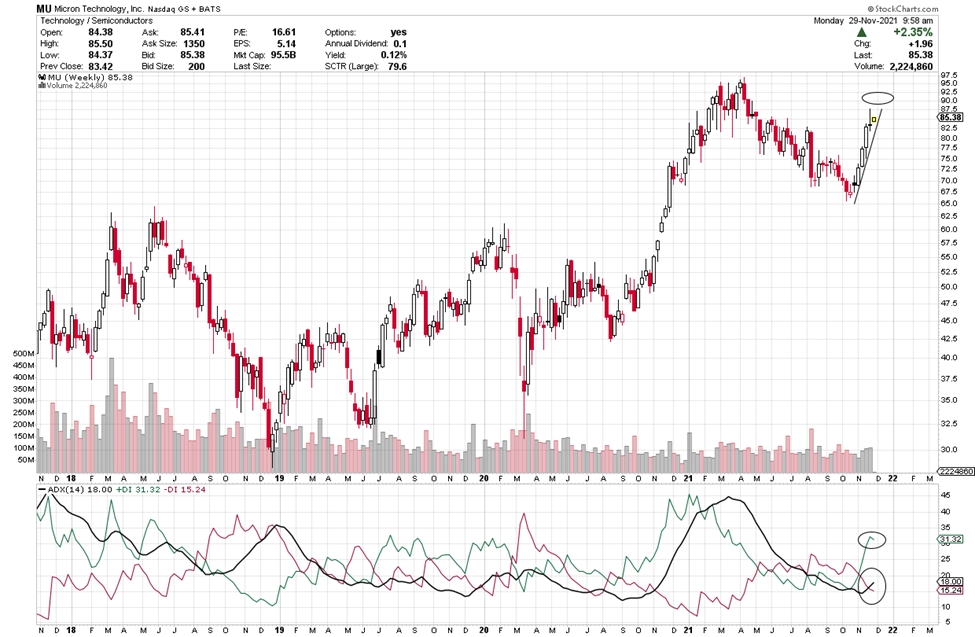Select the Mkt Cap value 95.5B

pyautogui.click(x=283, y=55)
